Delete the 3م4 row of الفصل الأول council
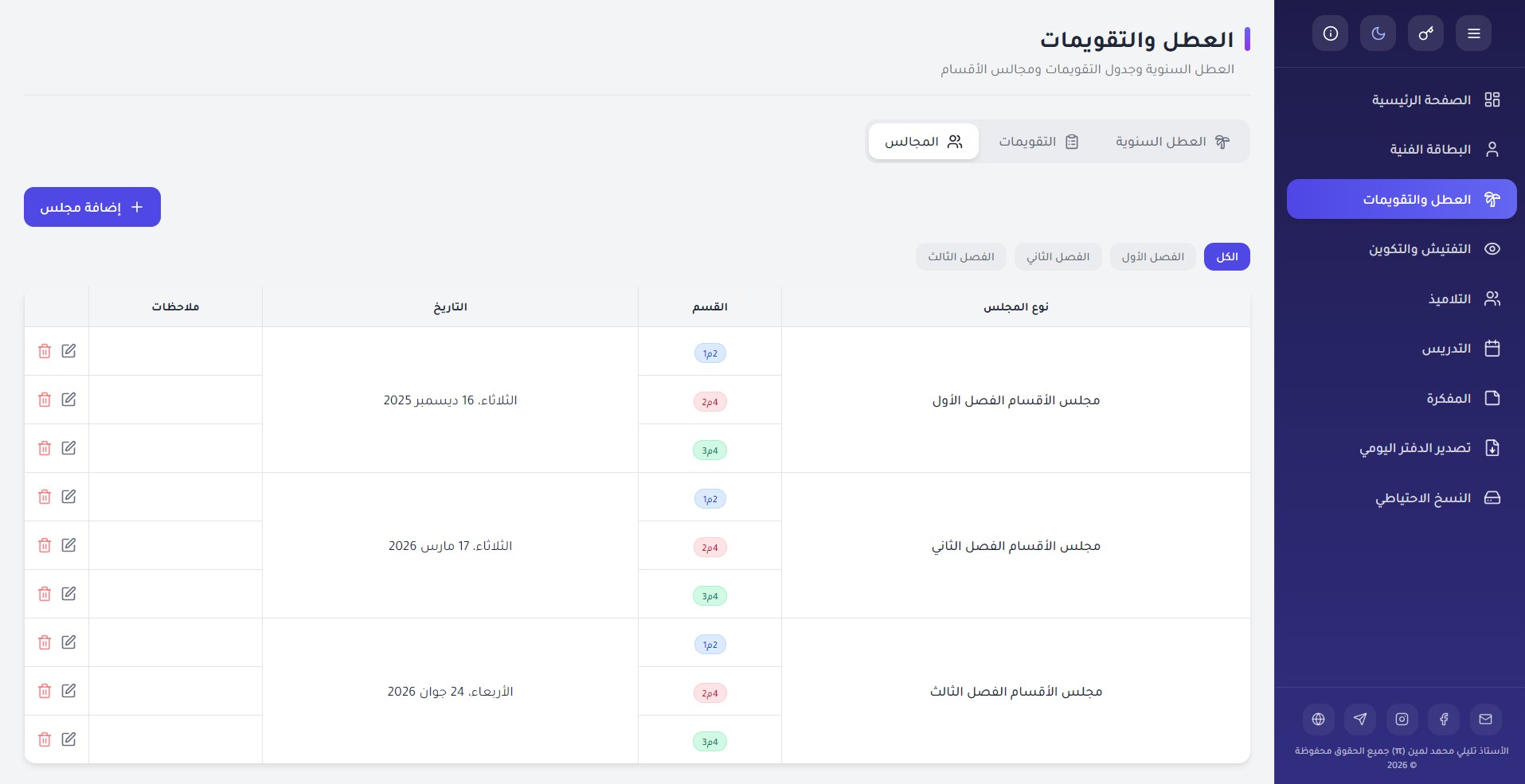1525x784 pixels. point(45,448)
